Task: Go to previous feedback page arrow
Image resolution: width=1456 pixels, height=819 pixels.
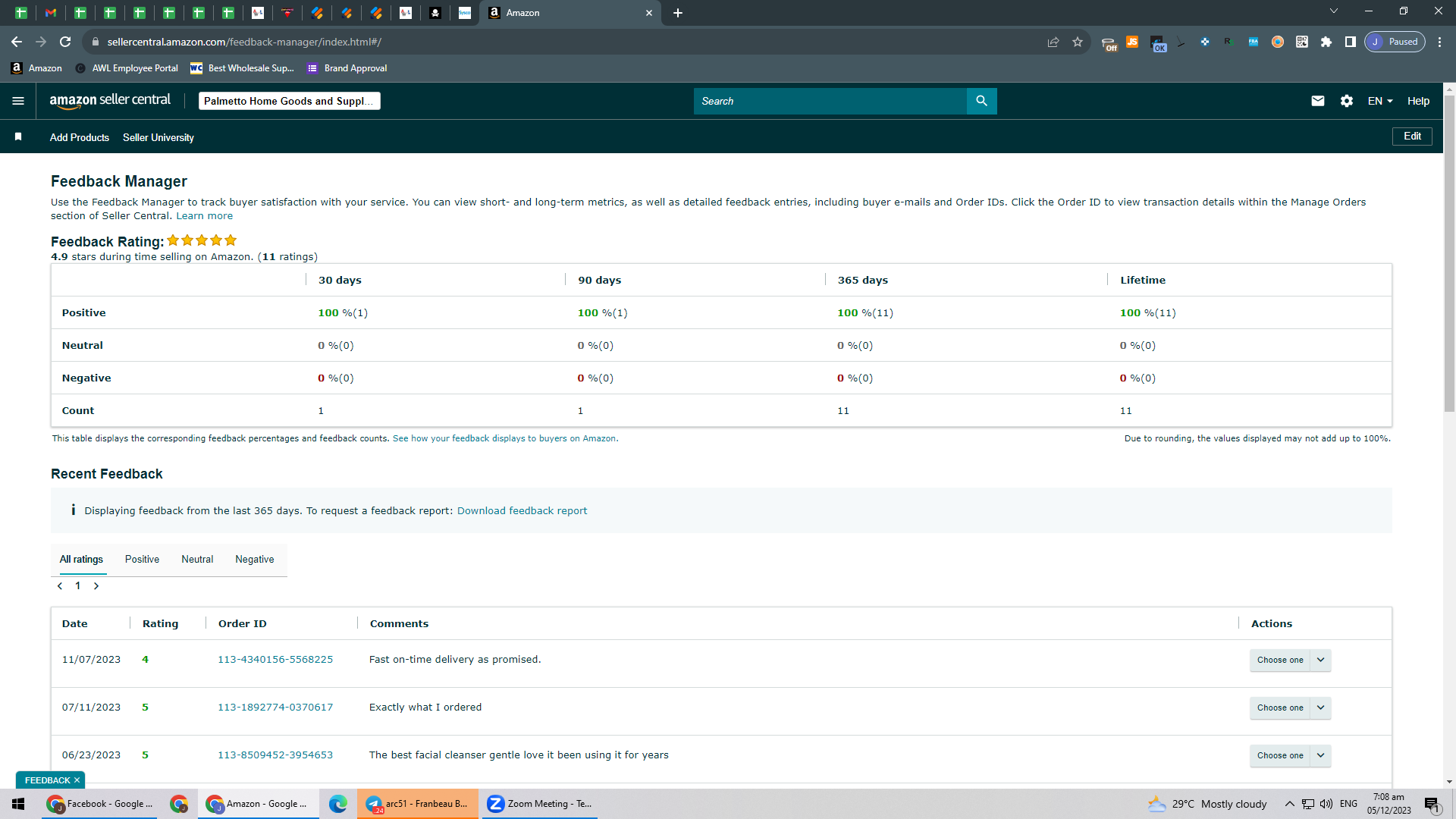Action: pos(60,586)
